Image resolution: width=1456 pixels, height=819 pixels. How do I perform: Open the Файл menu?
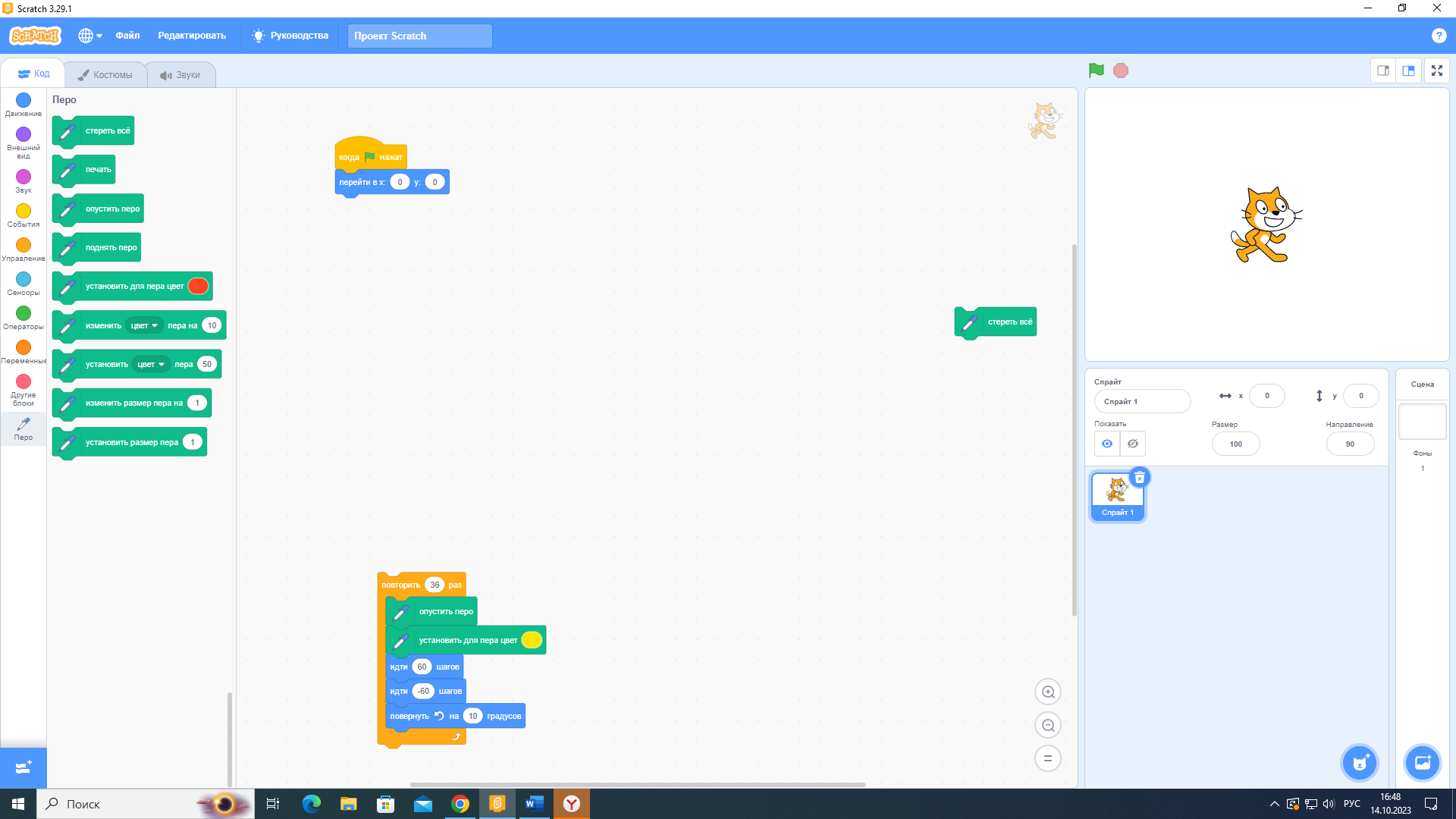pyautogui.click(x=127, y=36)
